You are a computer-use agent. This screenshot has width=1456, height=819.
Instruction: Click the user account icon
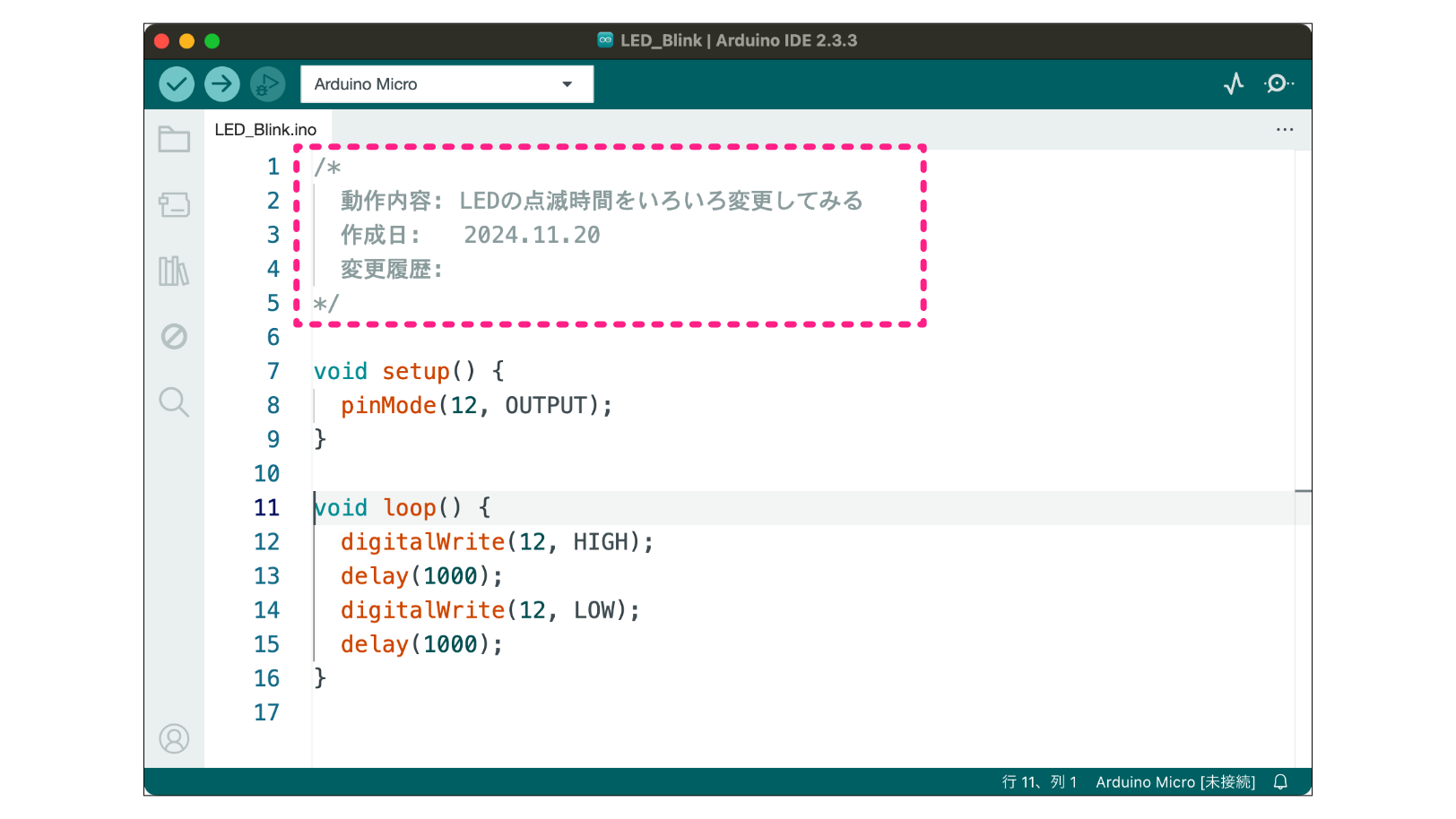(x=174, y=738)
